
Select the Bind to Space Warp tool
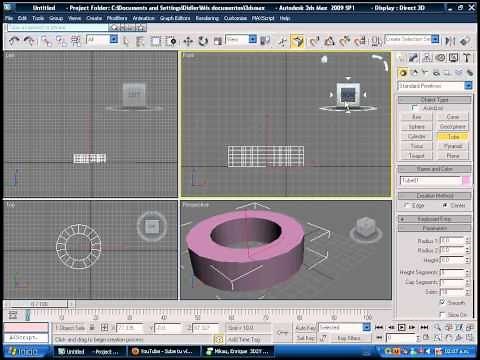[x=76, y=41]
